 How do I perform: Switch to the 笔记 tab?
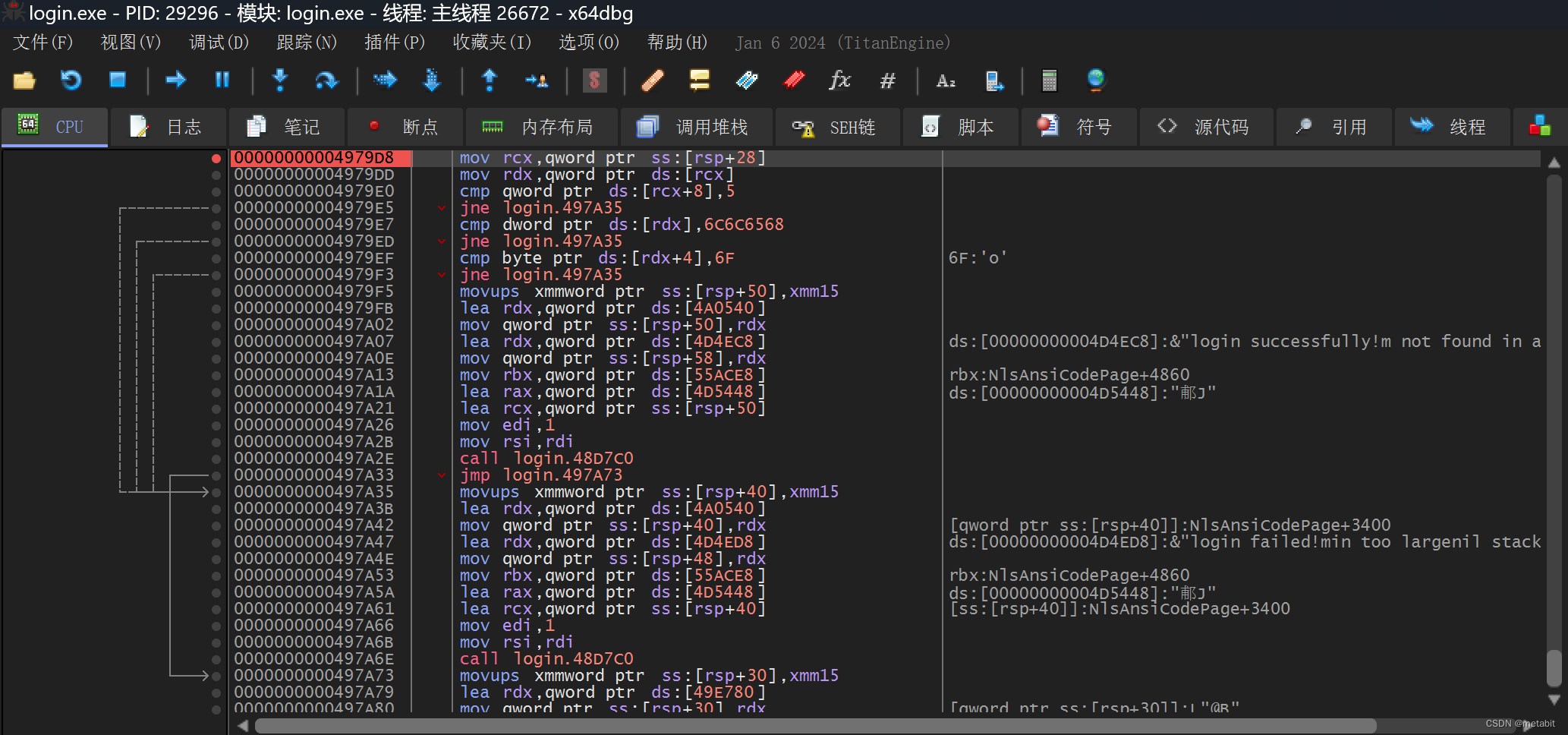287,127
